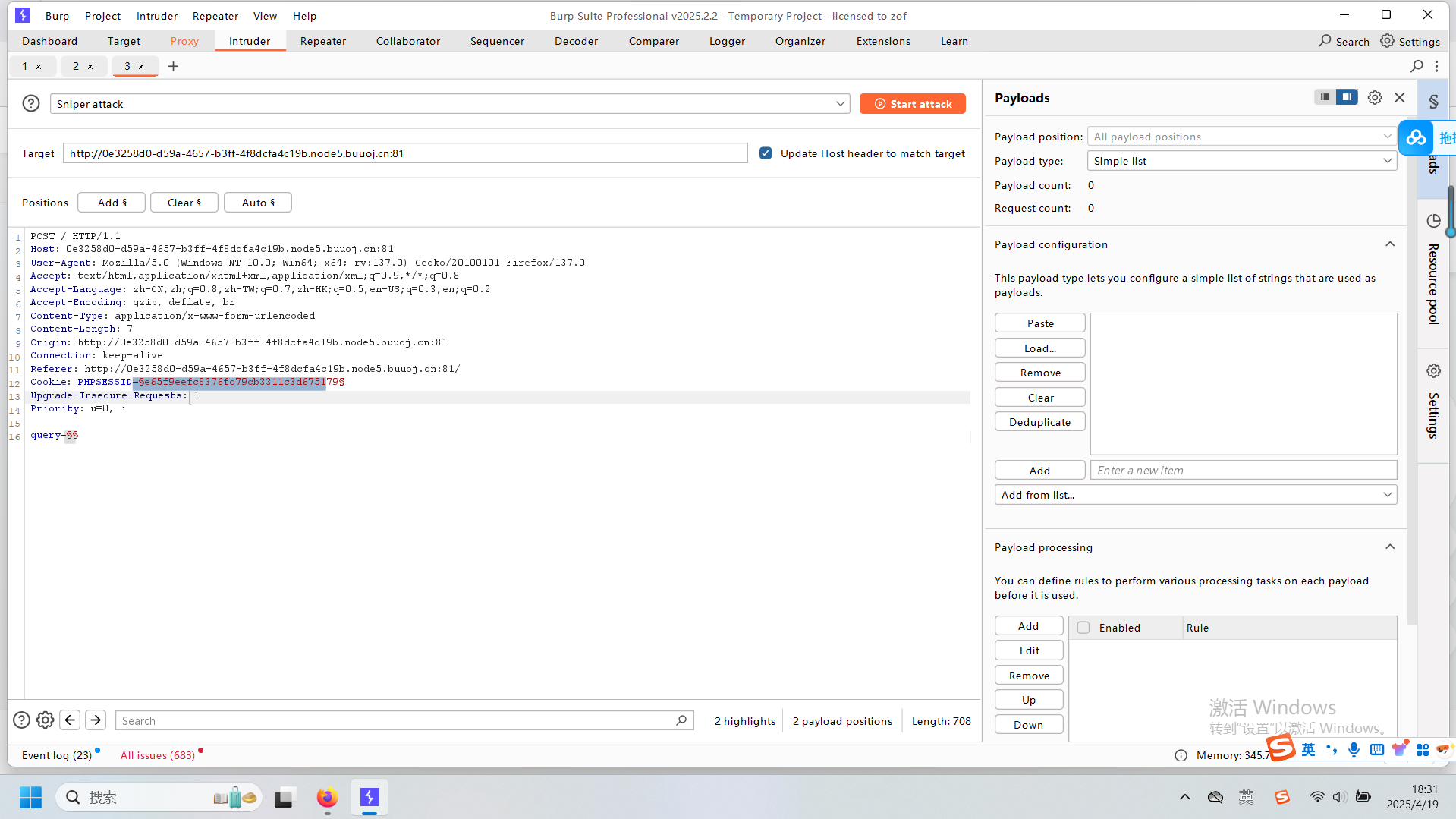The height and width of the screenshot is (819, 1456).
Task: Open the Positions section-sign side tab
Action: pyautogui.click(x=1434, y=101)
